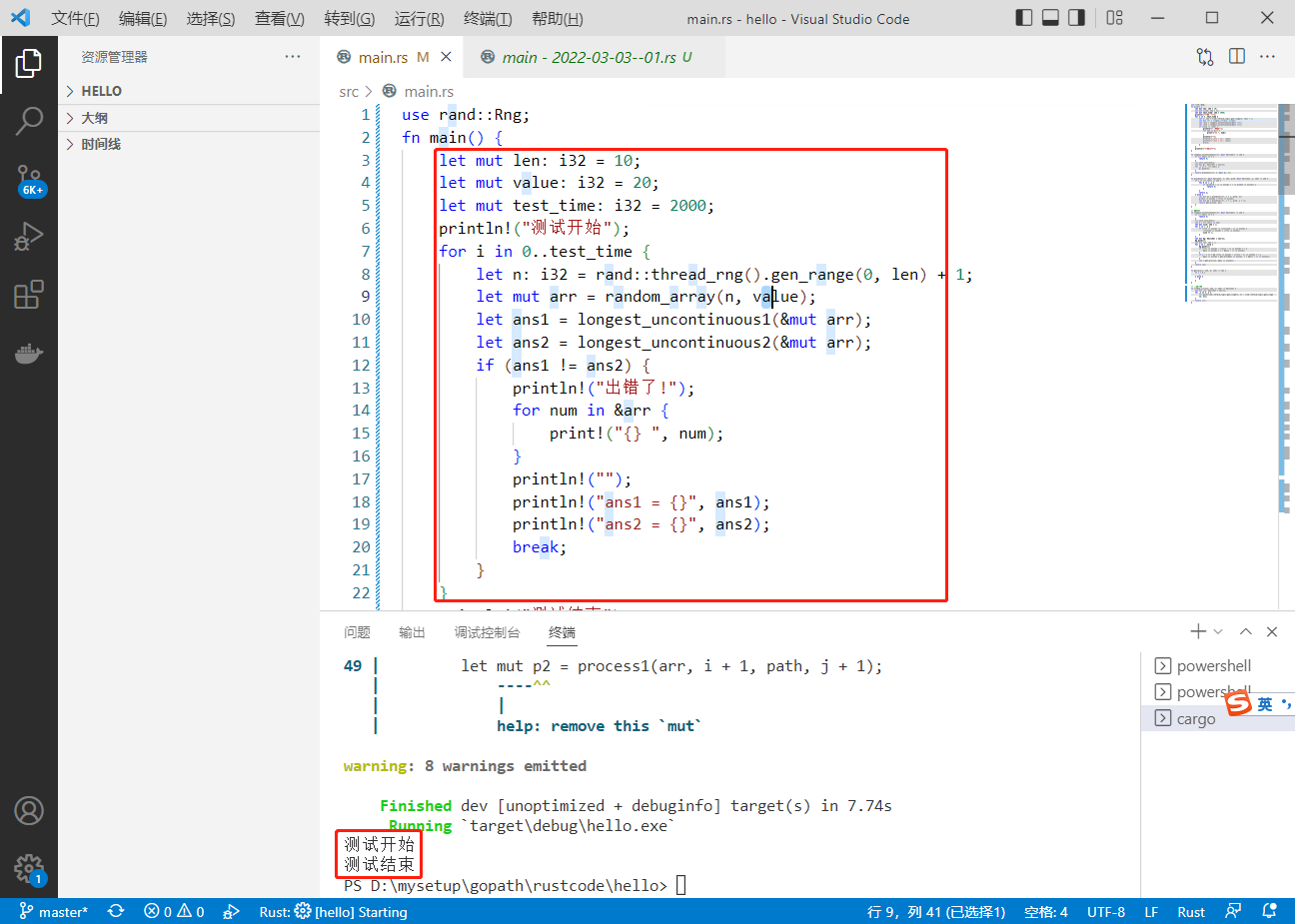
Task: Open the Docker view in activity bar
Action: pyautogui.click(x=29, y=353)
